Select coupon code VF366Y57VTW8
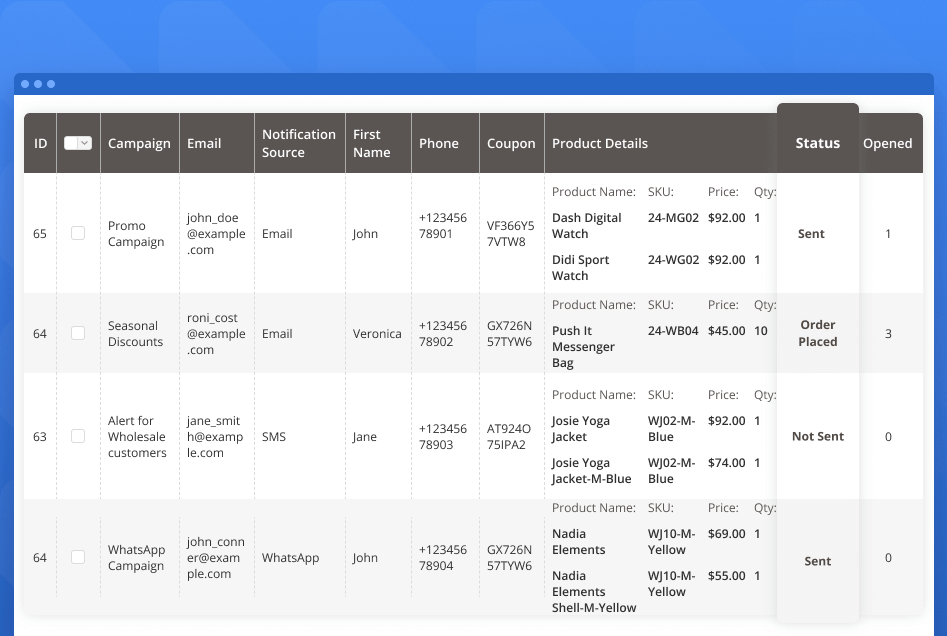Screen dimensions: 947x636 point(510,234)
